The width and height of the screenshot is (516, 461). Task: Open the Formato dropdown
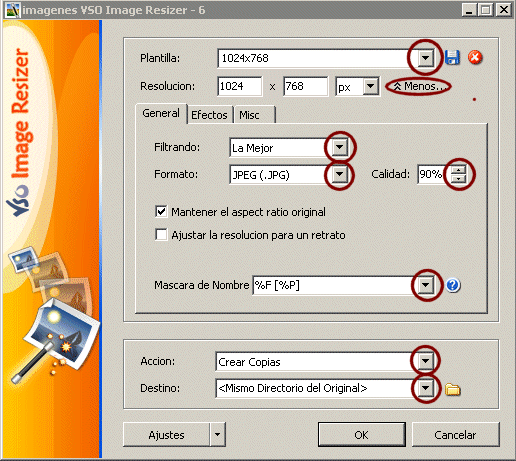tap(339, 174)
